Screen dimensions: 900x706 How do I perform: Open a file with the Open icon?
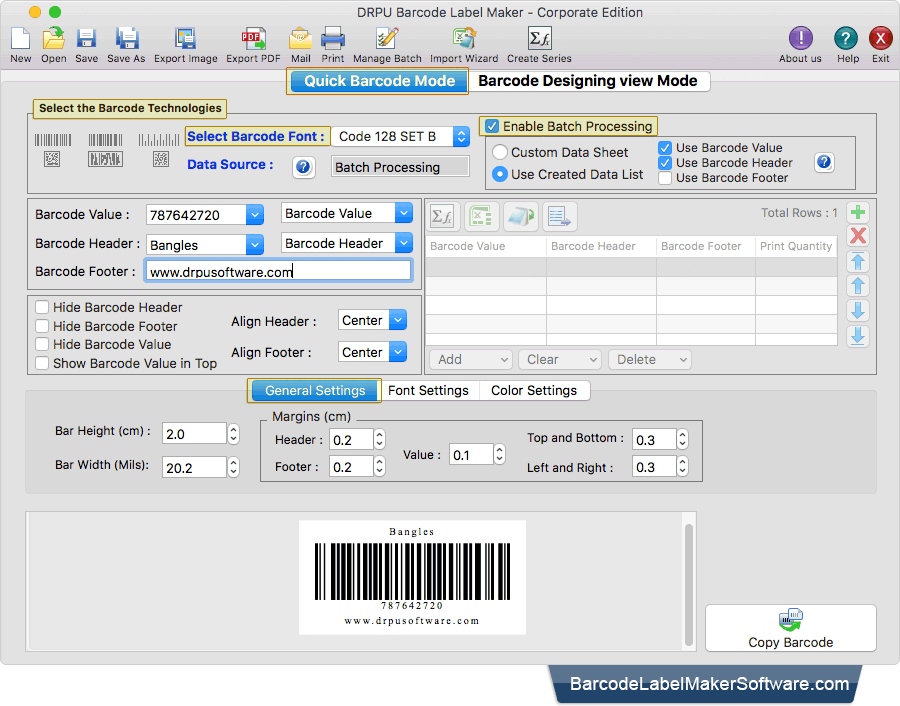[x=53, y=39]
